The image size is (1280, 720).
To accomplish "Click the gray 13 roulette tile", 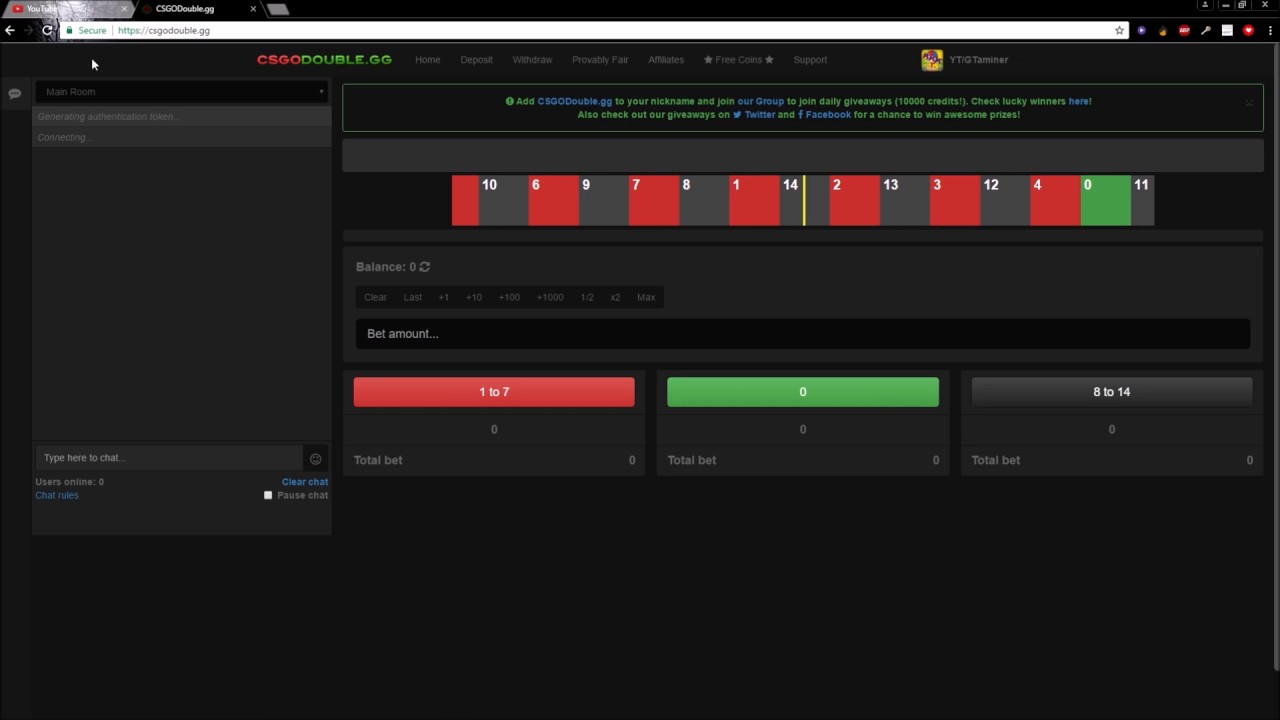I will 905,200.
